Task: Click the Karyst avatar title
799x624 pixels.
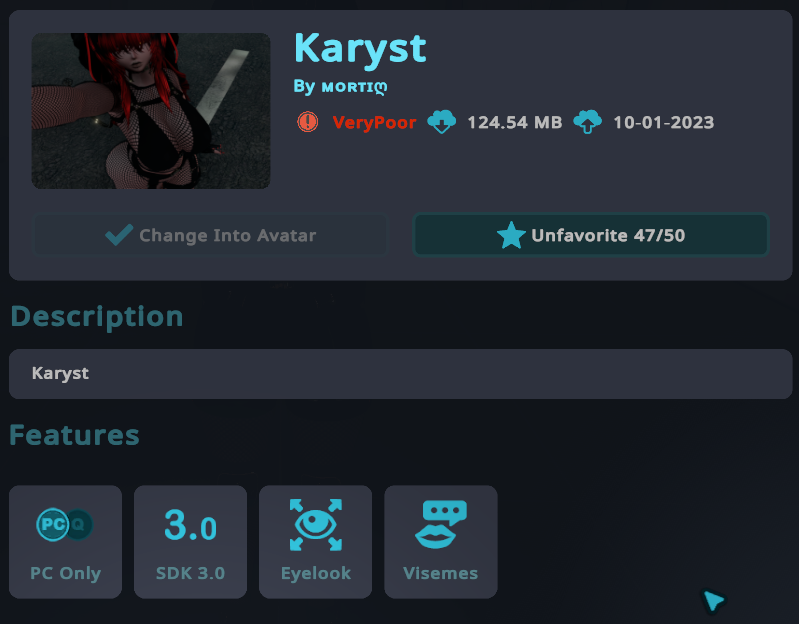Action: click(x=360, y=49)
